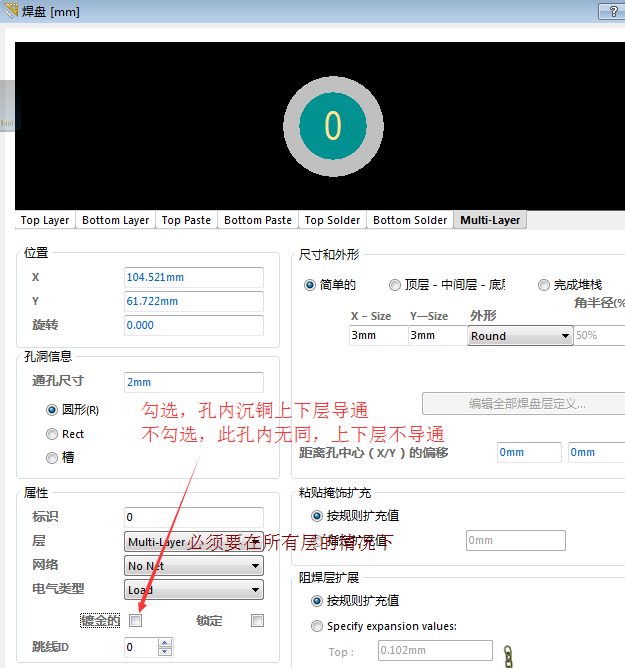Click the 通孔尺寸 input field

[x=193, y=382]
